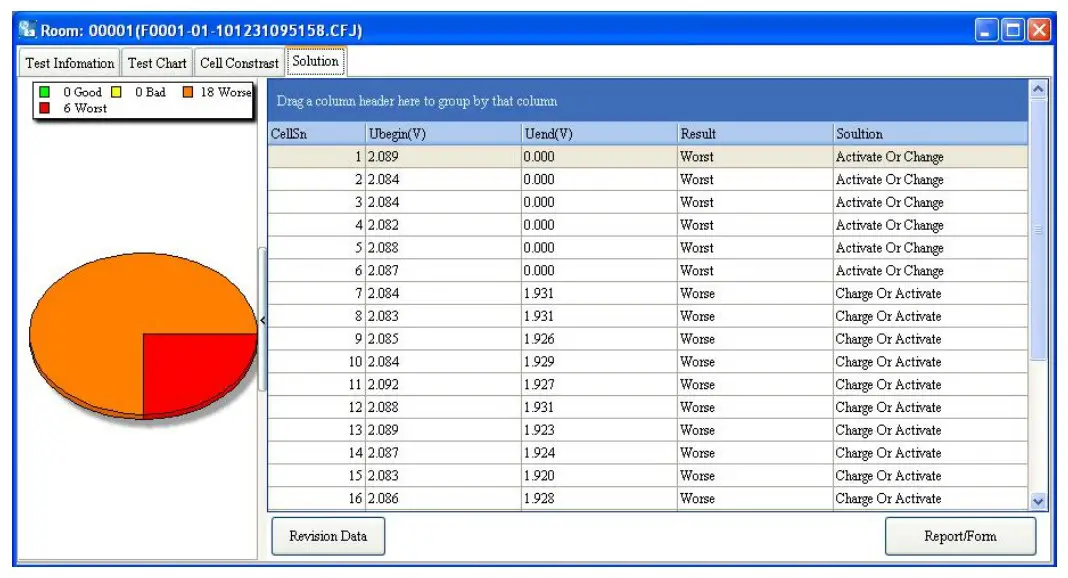This screenshot has height=578, width=1068.
Task: Click the scroll up arrow of the table
Action: click(1038, 89)
